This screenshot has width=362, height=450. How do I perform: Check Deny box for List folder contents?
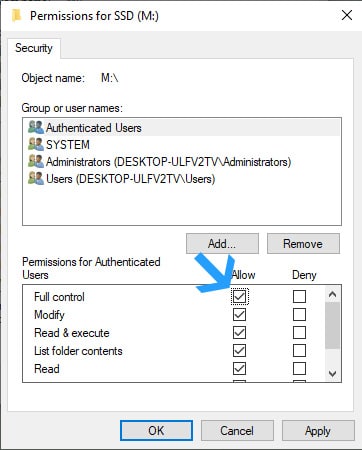point(299,350)
